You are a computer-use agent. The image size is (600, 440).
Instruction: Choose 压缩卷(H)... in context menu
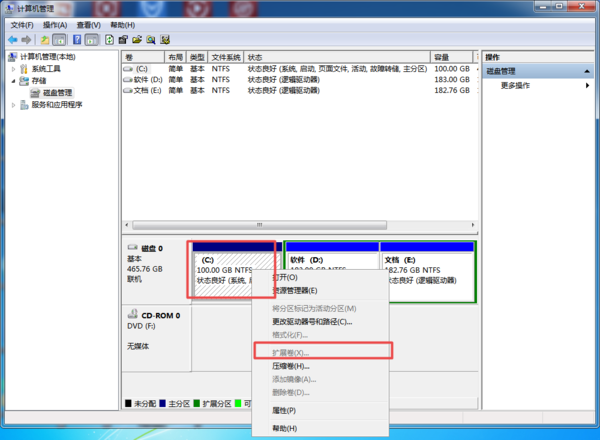(320, 366)
